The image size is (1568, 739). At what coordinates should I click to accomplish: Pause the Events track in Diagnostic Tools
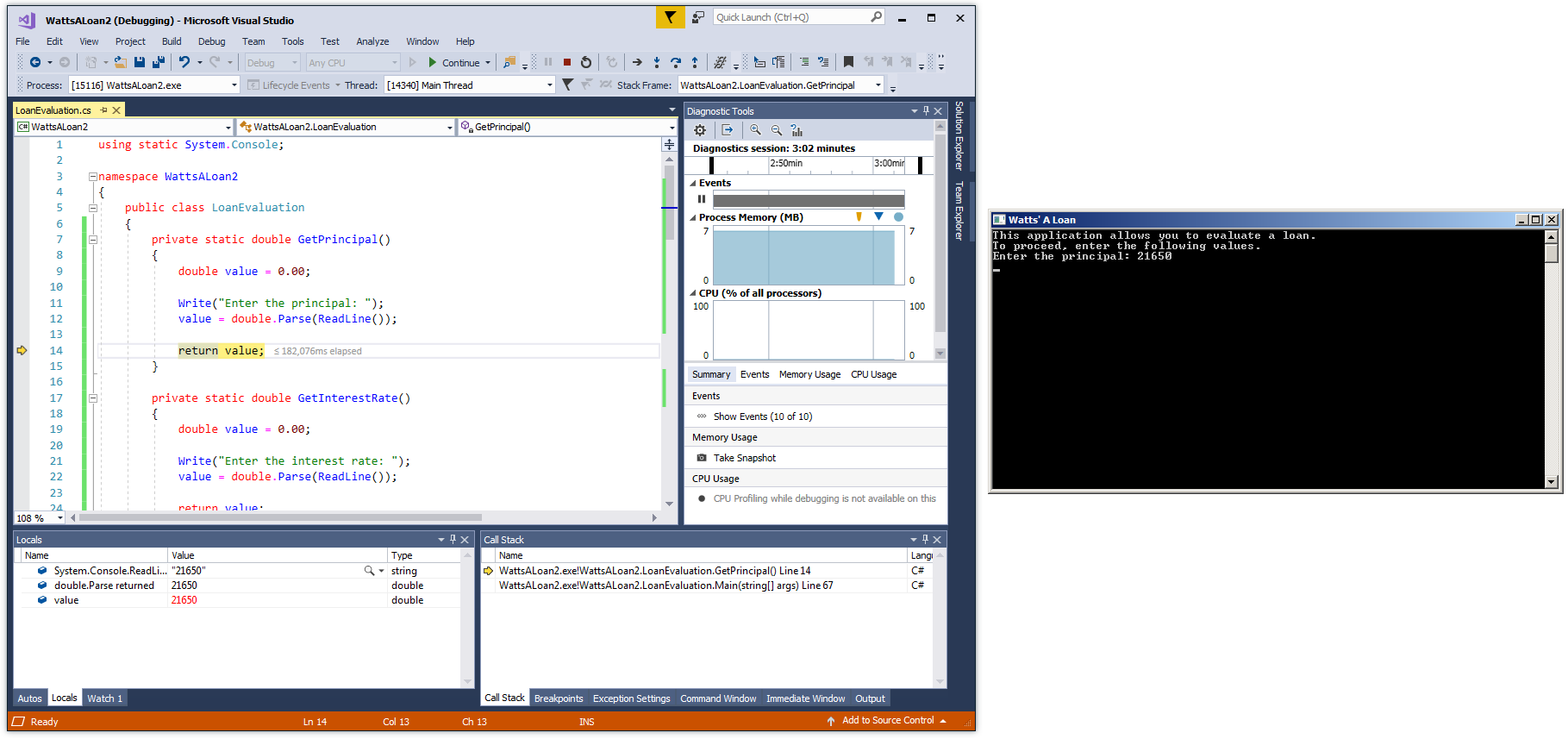pyautogui.click(x=702, y=199)
